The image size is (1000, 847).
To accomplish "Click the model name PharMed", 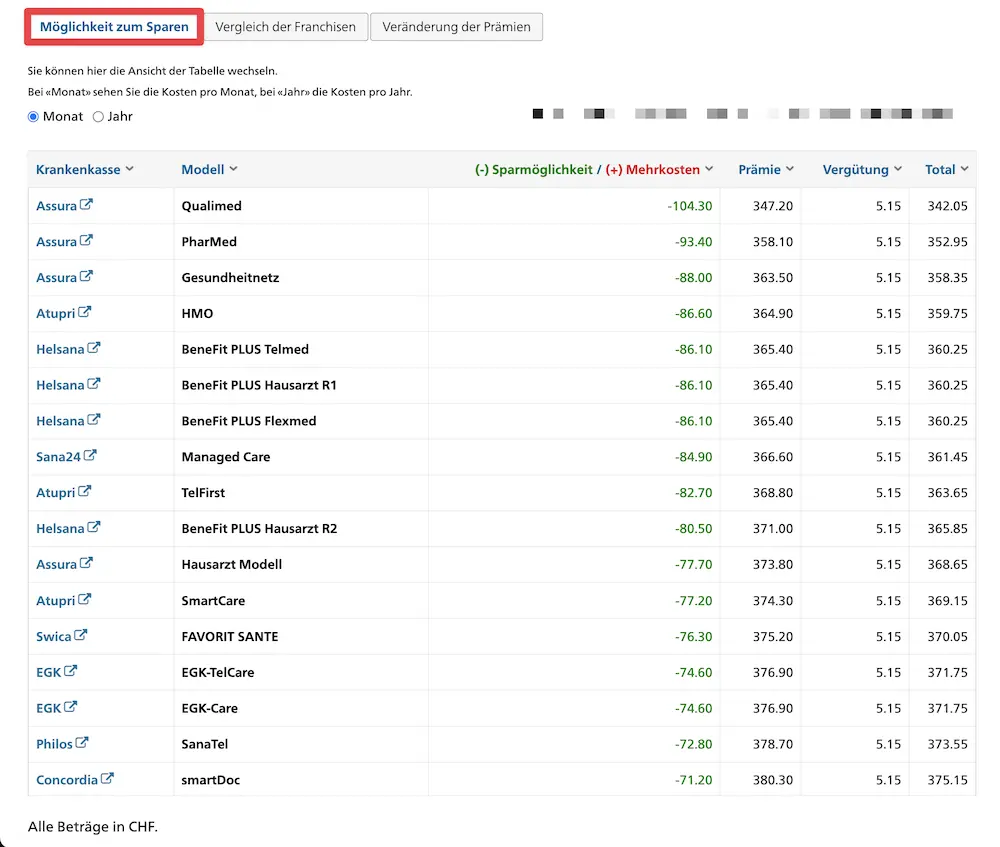I will (x=209, y=242).
